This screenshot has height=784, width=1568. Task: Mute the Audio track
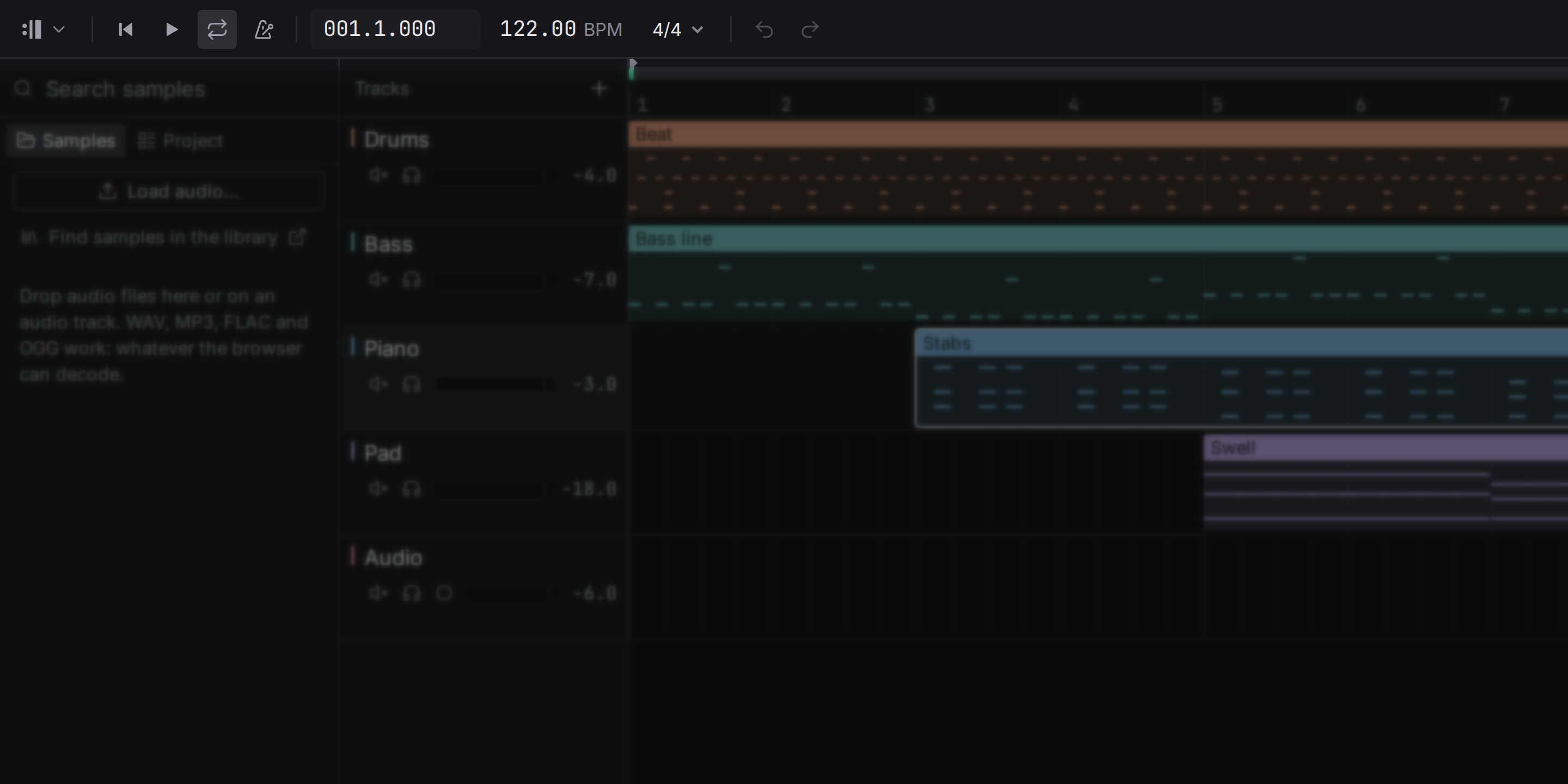coord(378,593)
